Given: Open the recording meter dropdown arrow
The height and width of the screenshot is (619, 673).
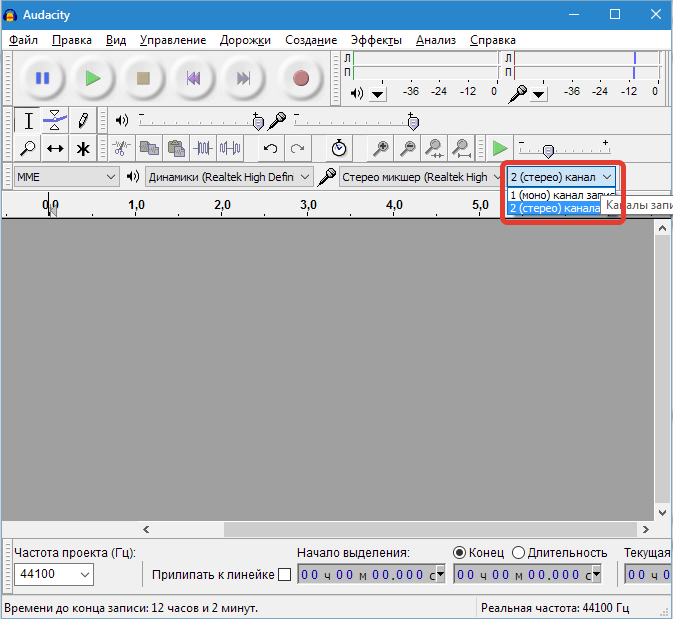Looking at the screenshot, I should tap(539, 94).
